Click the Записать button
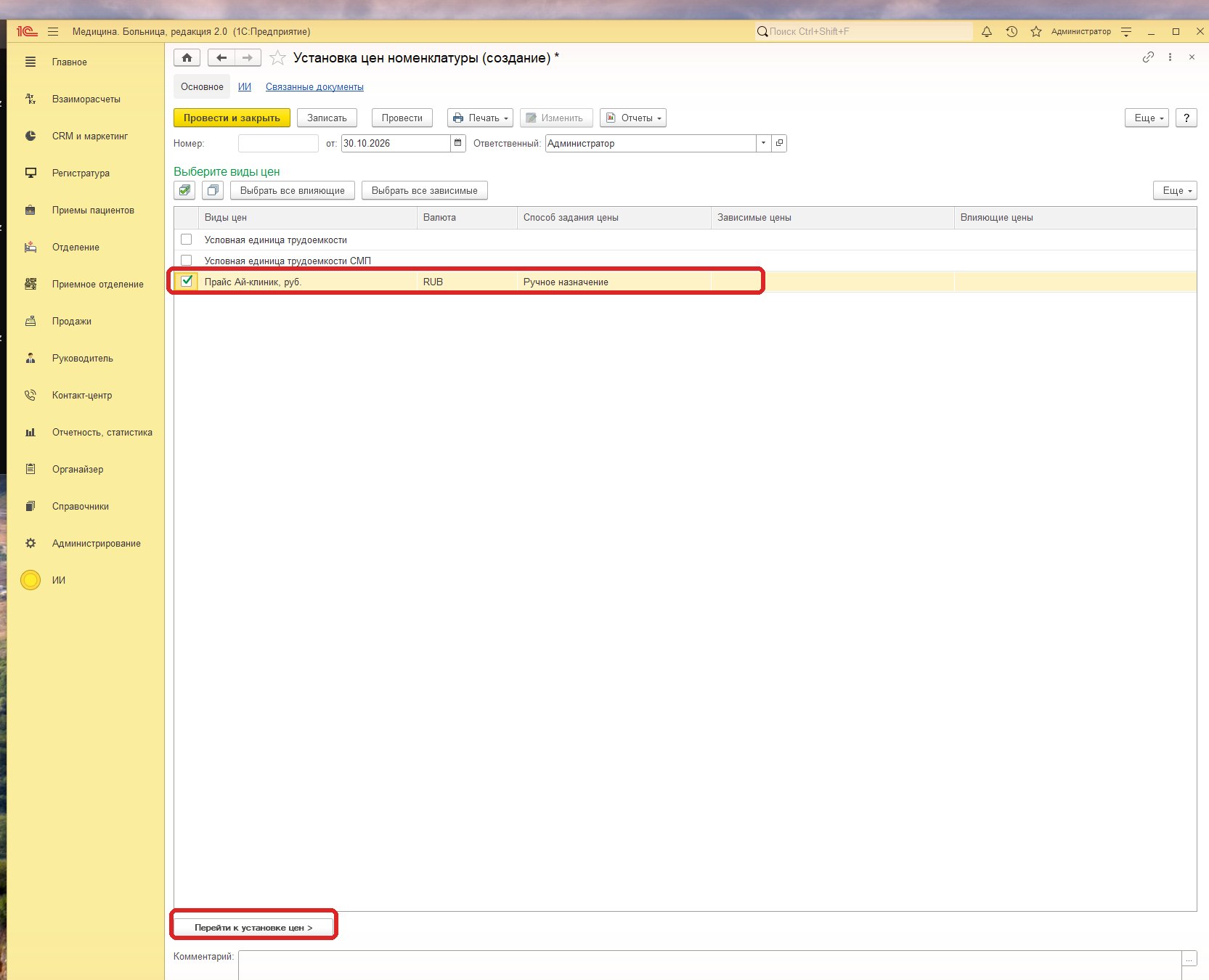1209x980 pixels. tap(327, 118)
